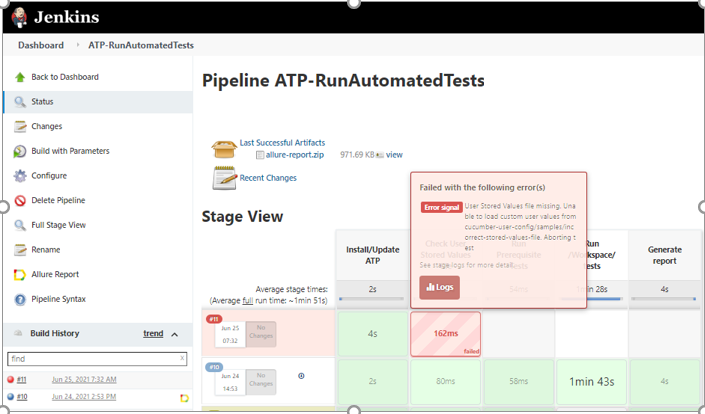Click the Install/Update ATP column header
Screen dimensions: 705x414
coord(372,255)
